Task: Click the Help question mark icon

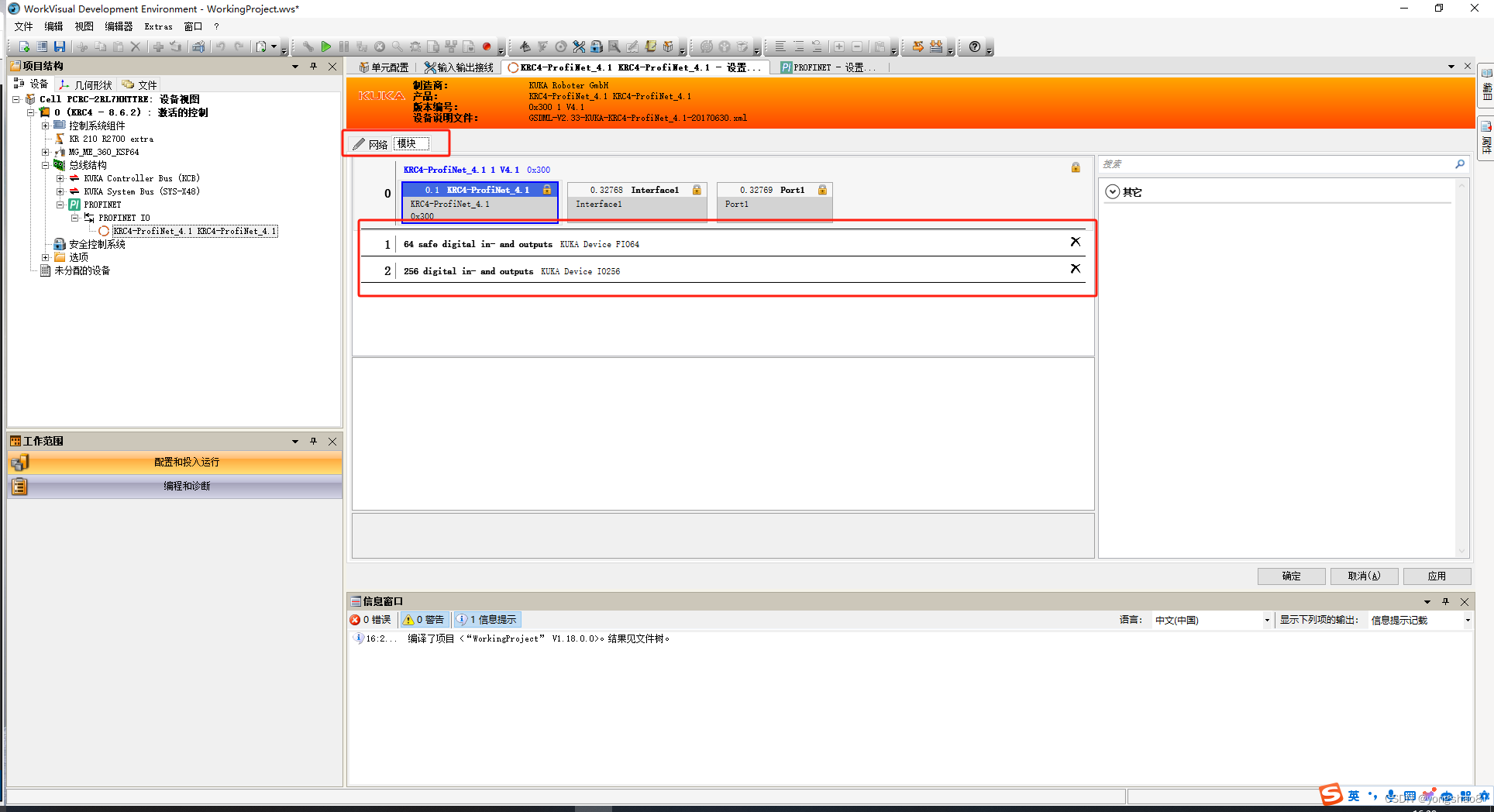Action: 975,46
